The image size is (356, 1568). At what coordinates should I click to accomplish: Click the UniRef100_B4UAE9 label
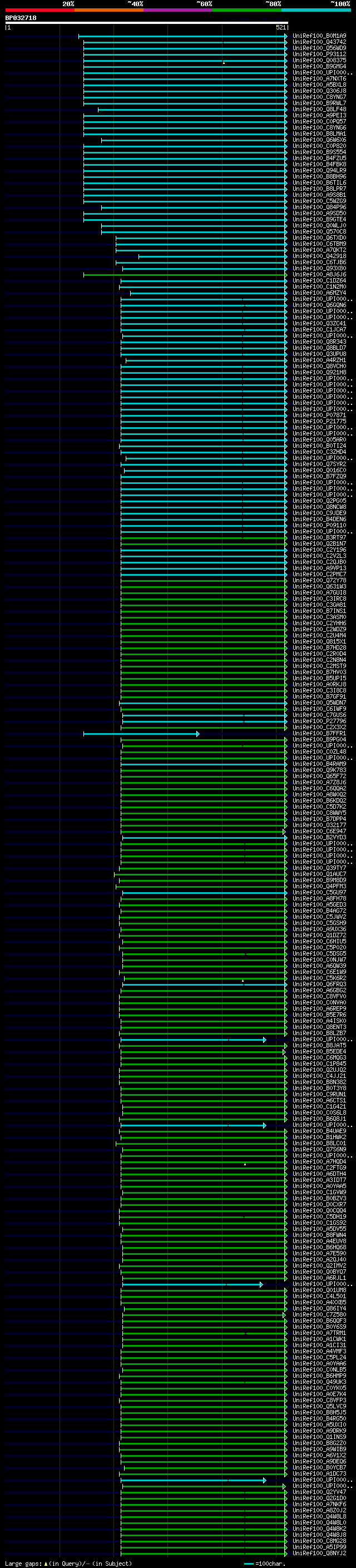[319, 1131]
